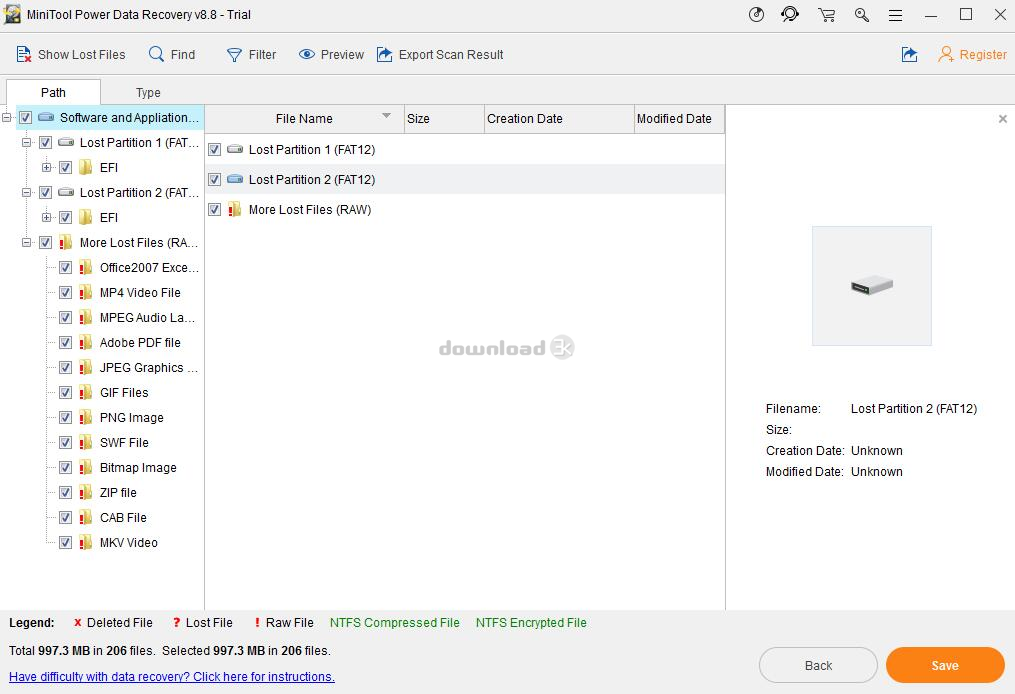Select the Path tab
The image size is (1015, 694).
pyautogui.click(x=53, y=93)
